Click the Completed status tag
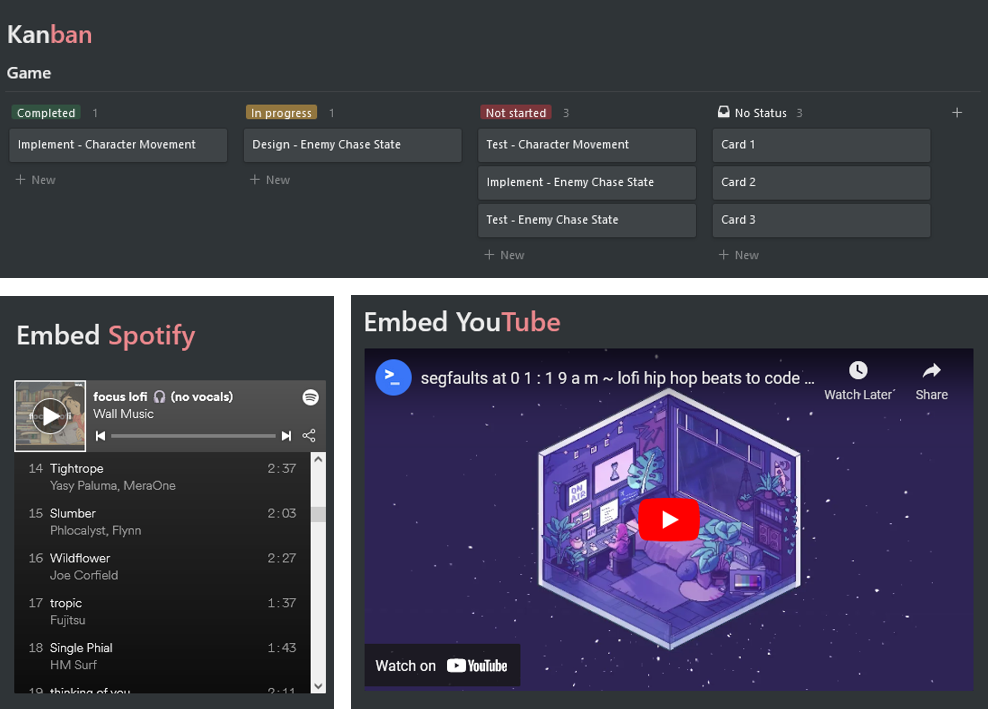This screenshot has width=988, height=709. point(46,113)
